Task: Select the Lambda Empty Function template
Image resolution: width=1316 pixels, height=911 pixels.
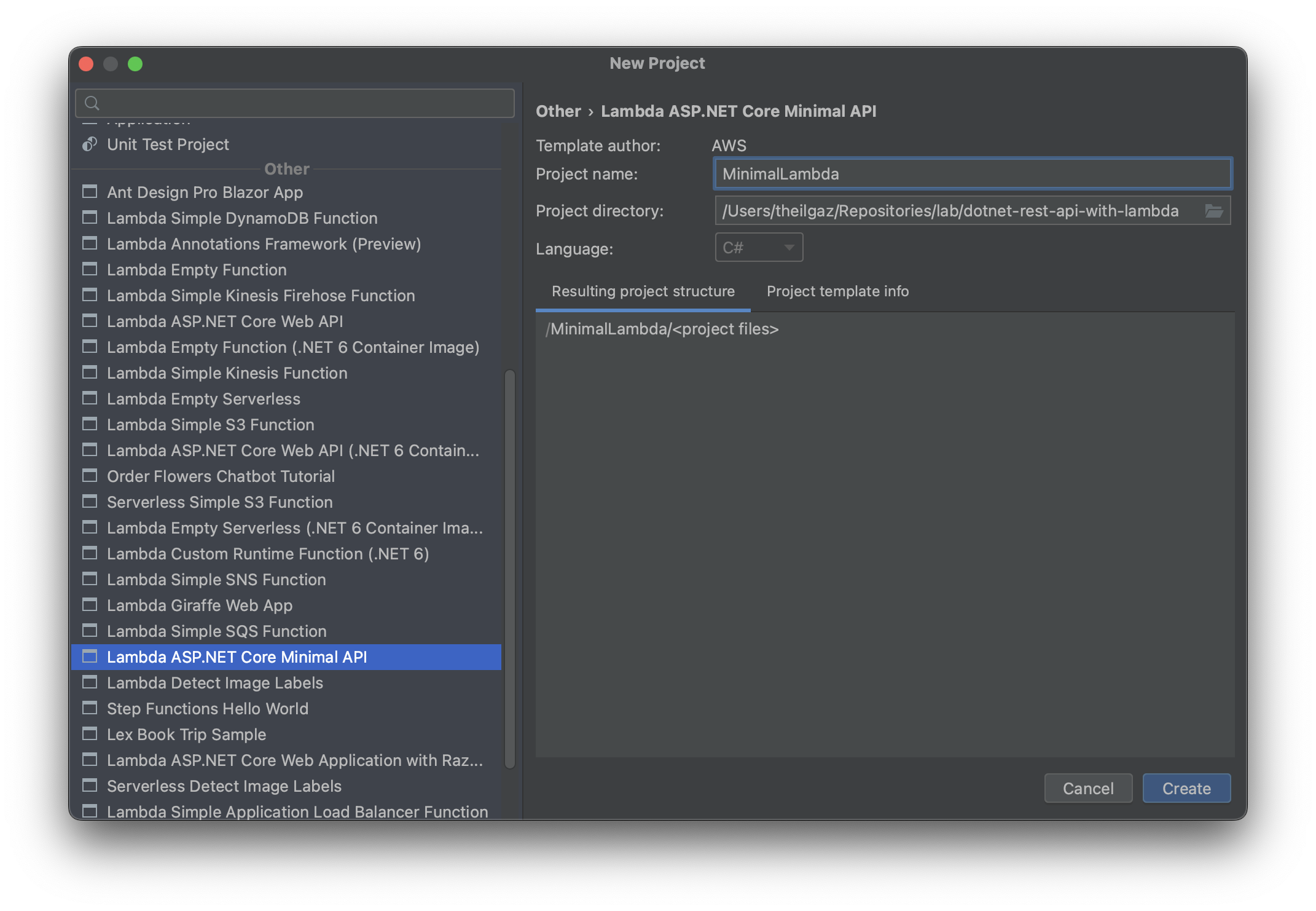Action: [x=197, y=270]
